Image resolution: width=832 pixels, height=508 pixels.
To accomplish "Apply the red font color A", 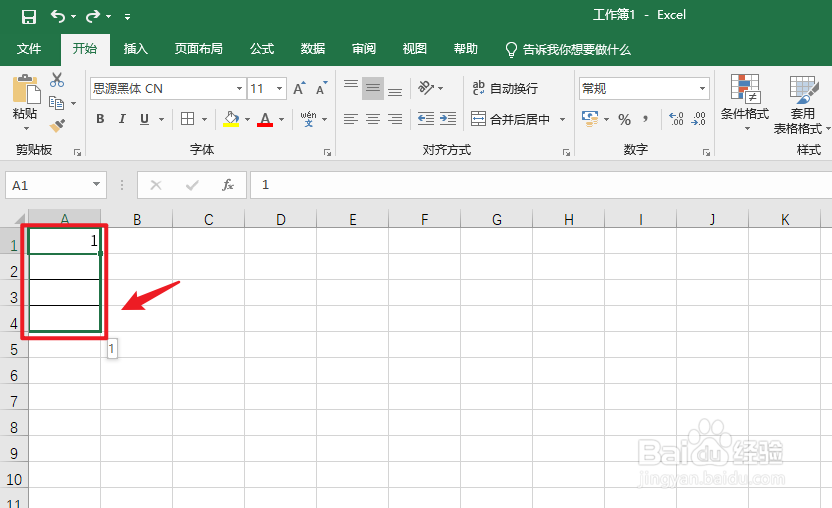I will pyautogui.click(x=265, y=119).
